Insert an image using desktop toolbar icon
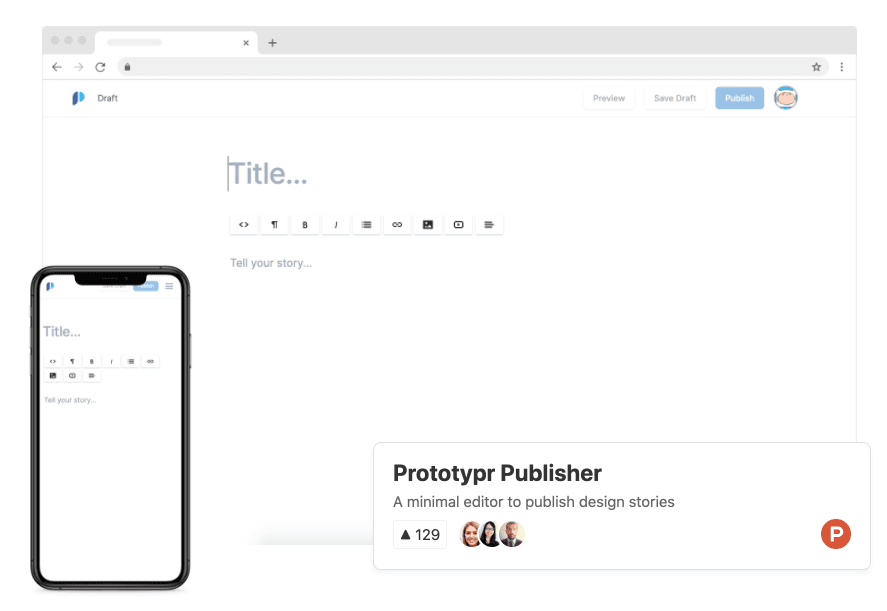 [428, 225]
